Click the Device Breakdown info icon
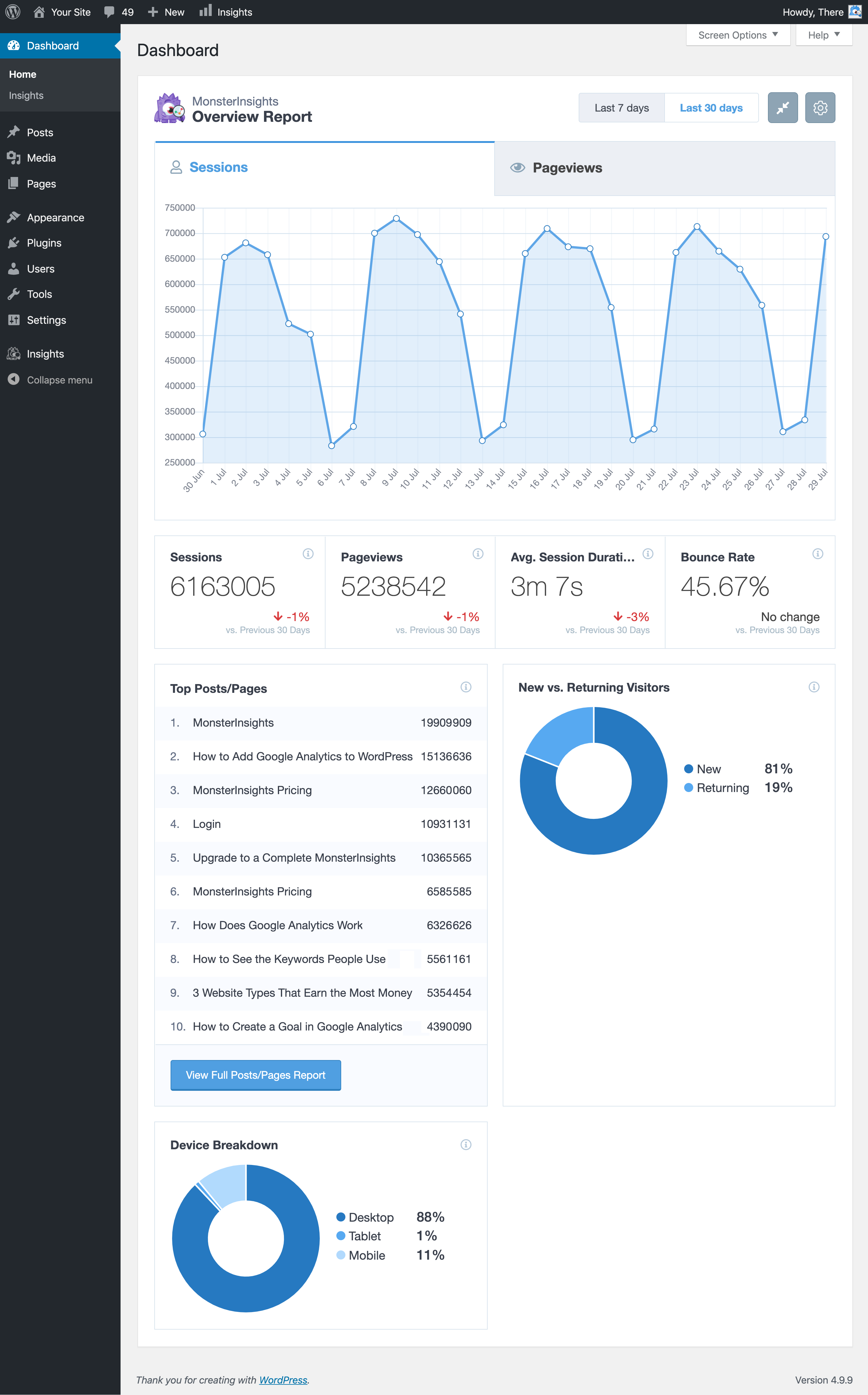 coord(466,1144)
